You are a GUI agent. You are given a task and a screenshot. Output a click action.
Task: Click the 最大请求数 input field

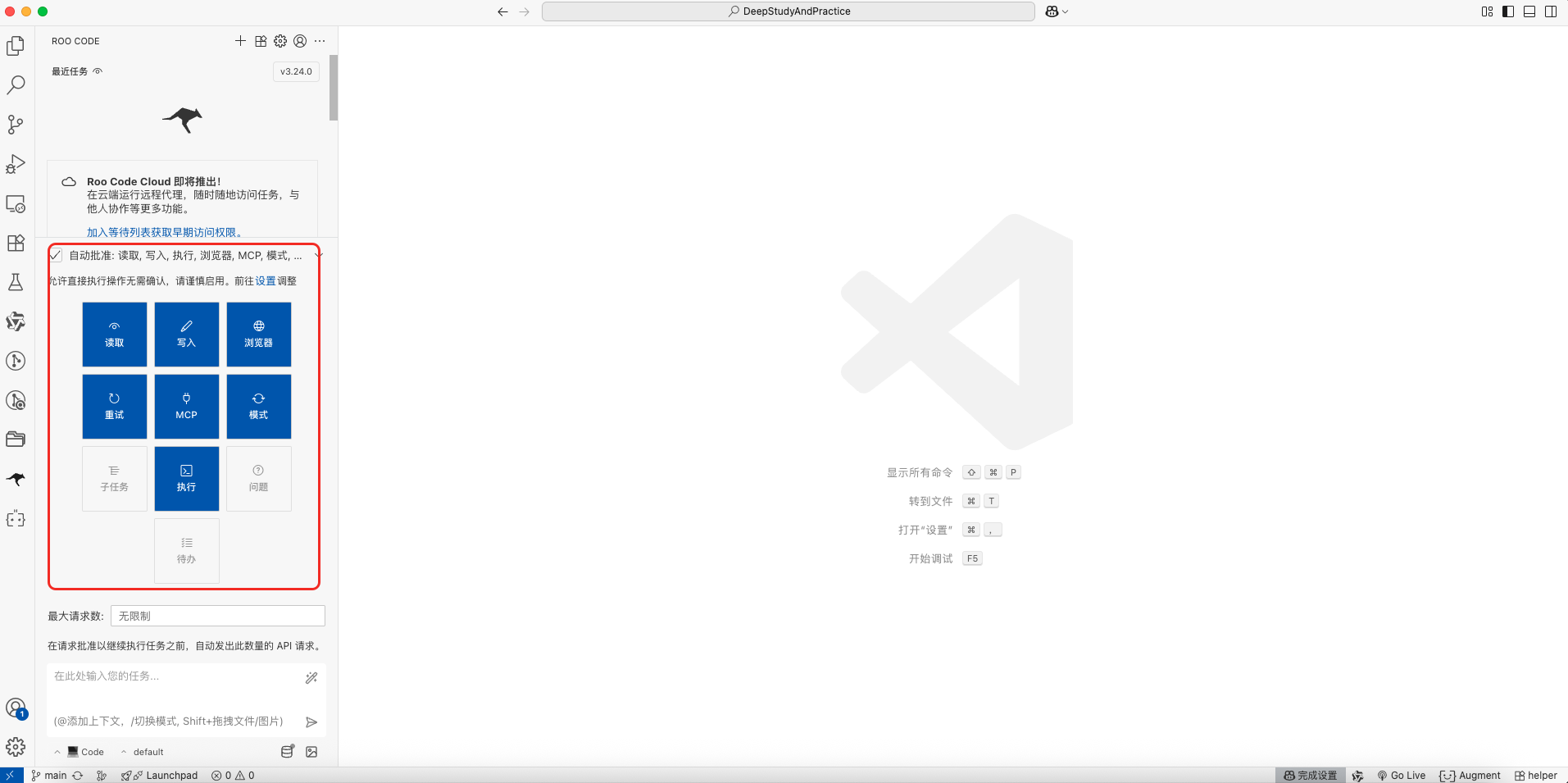pos(218,616)
